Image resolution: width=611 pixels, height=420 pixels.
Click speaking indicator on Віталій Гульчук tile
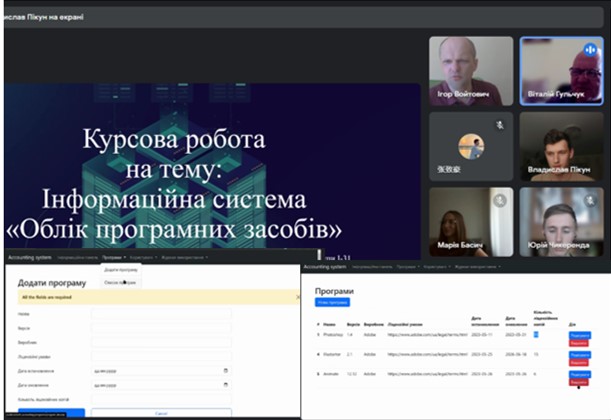(x=590, y=49)
